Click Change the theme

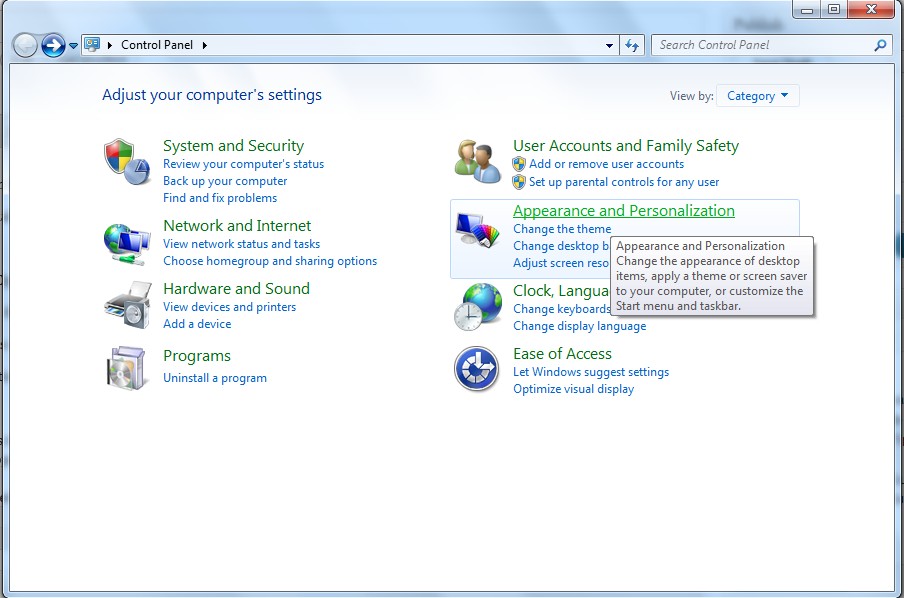point(562,229)
